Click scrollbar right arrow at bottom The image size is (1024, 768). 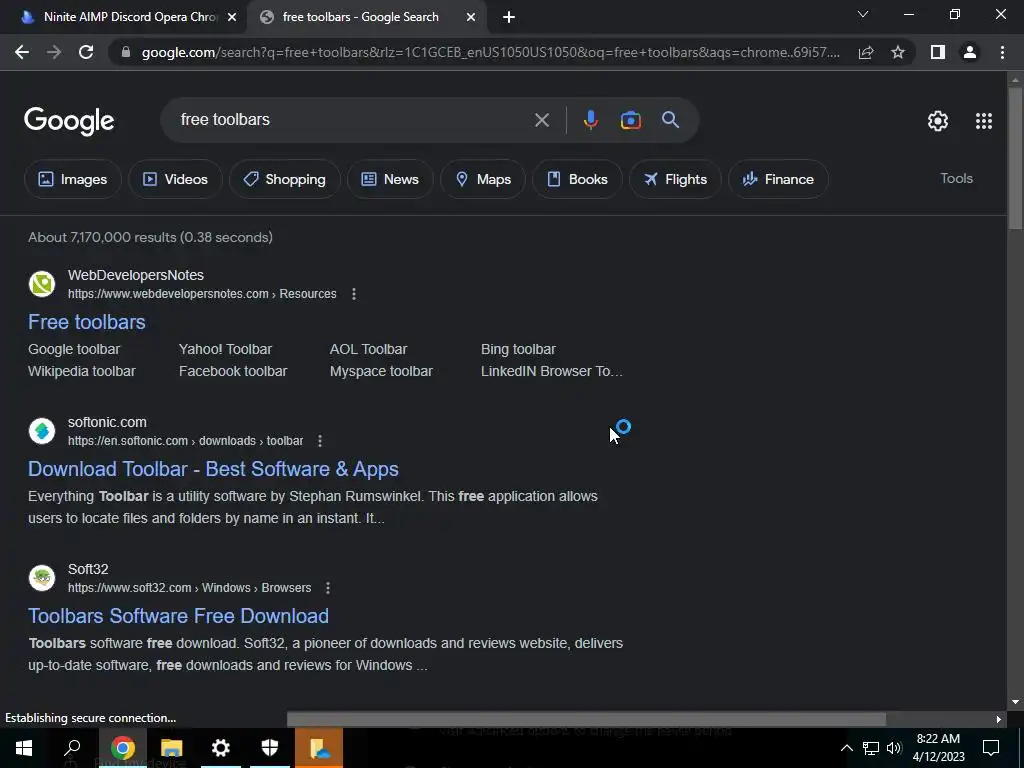(999, 719)
